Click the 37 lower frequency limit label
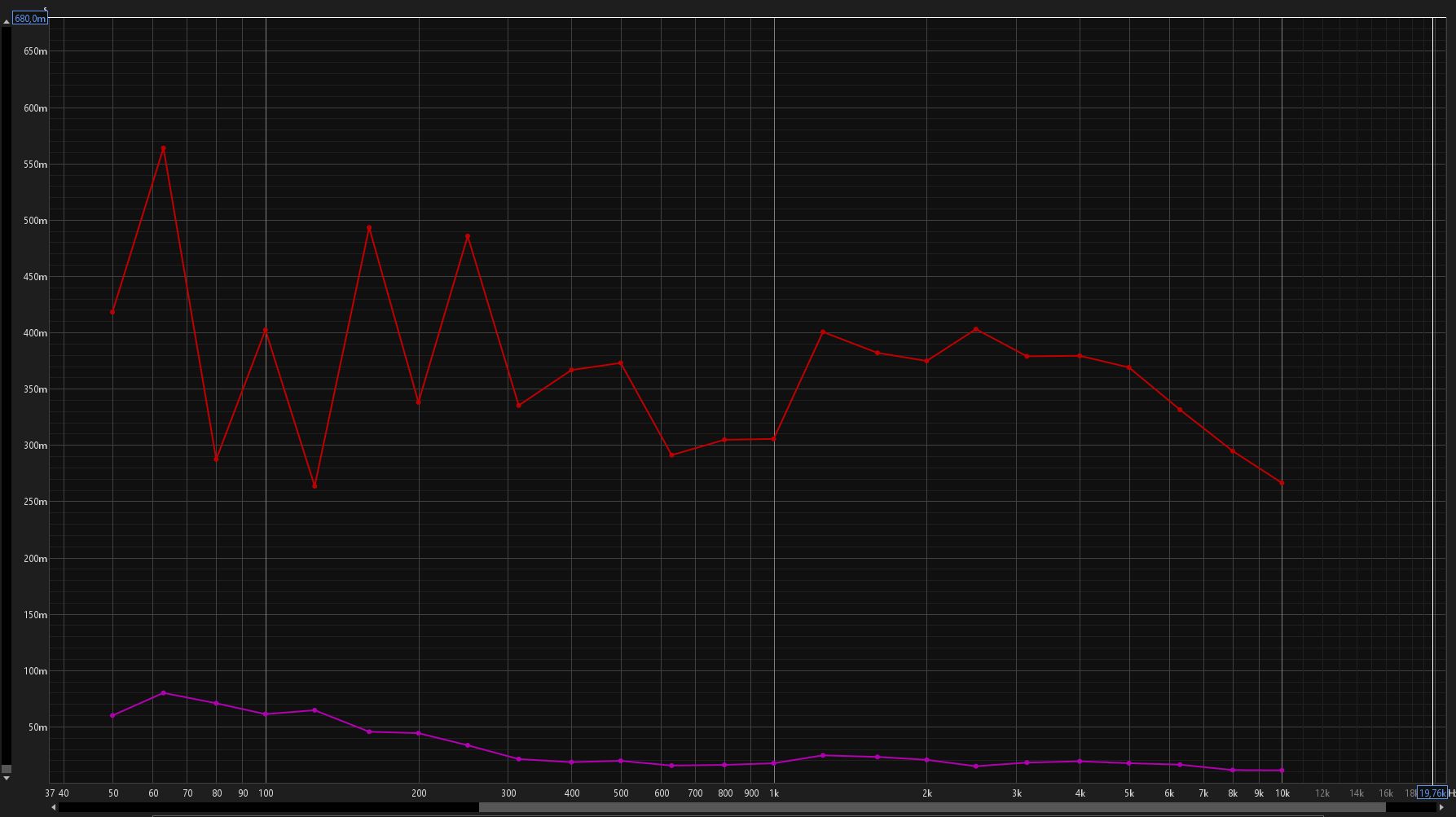The height and width of the screenshot is (817, 1456). (50, 793)
